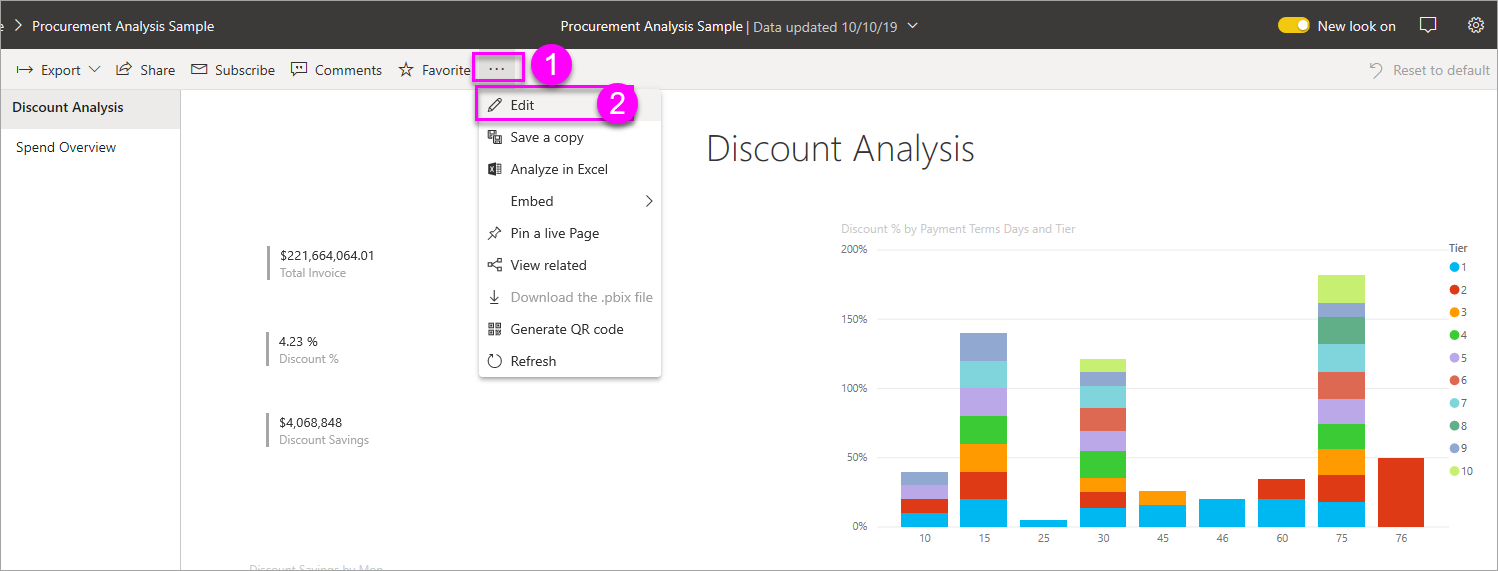
Task: Click the Favorite star icon
Action: (x=406, y=70)
